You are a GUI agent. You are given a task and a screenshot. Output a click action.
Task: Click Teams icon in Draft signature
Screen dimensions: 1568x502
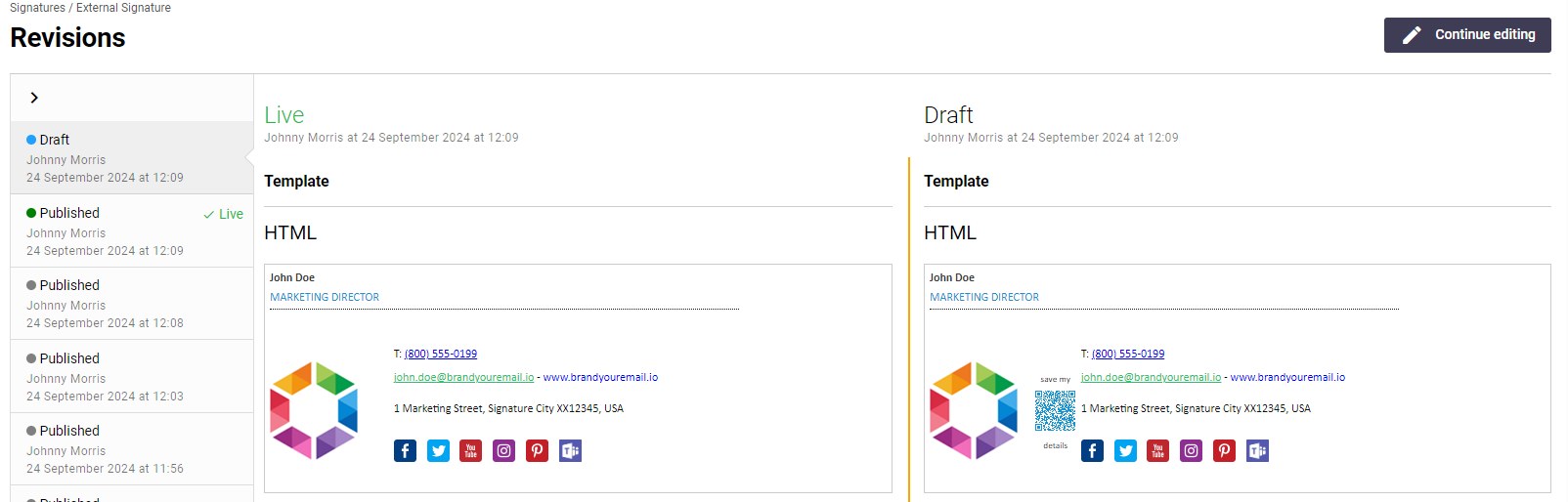(x=1257, y=450)
